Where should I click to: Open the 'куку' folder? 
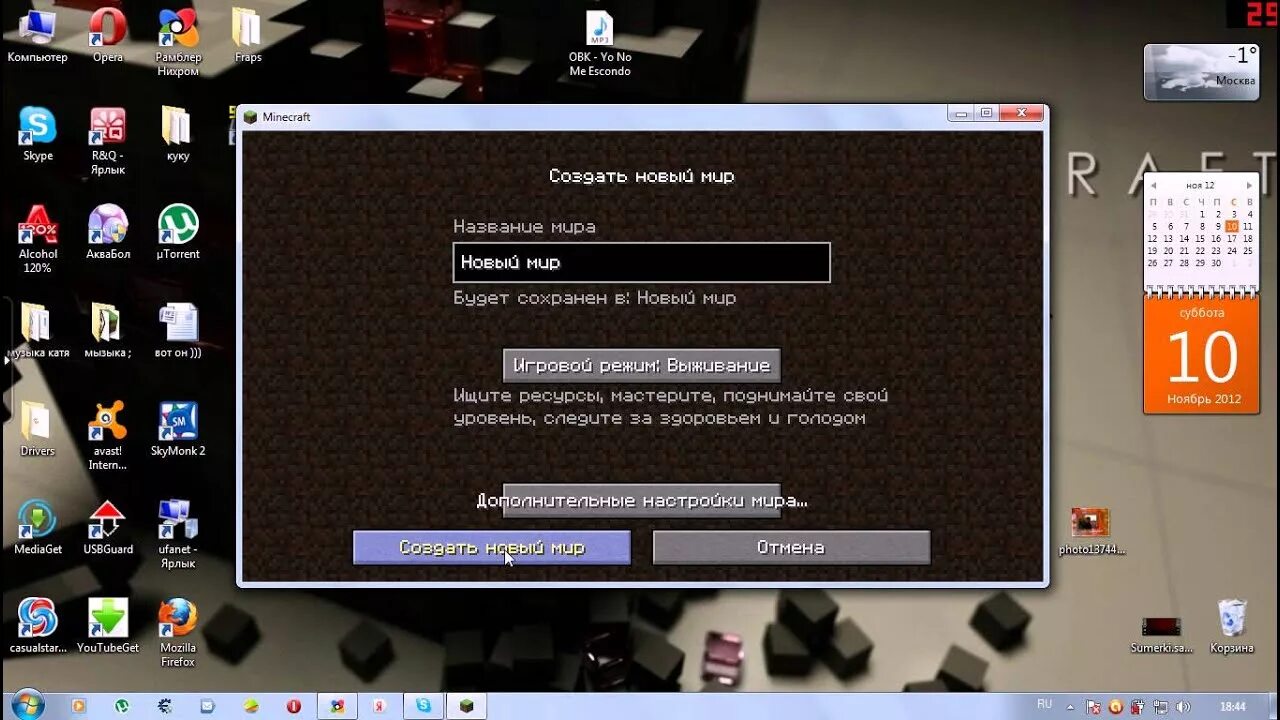tap(178, 134)
